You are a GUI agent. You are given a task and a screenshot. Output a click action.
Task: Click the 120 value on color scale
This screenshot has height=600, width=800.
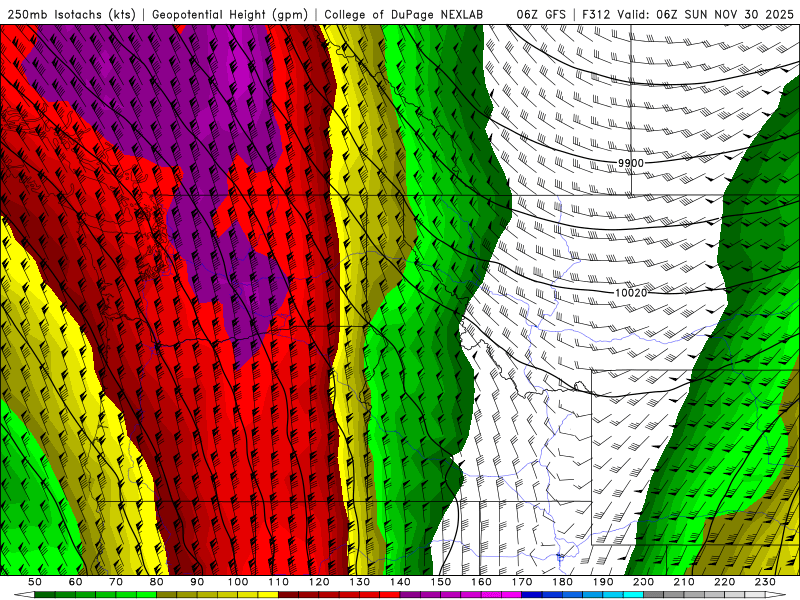pyautogui.click(x=319, y=582)
